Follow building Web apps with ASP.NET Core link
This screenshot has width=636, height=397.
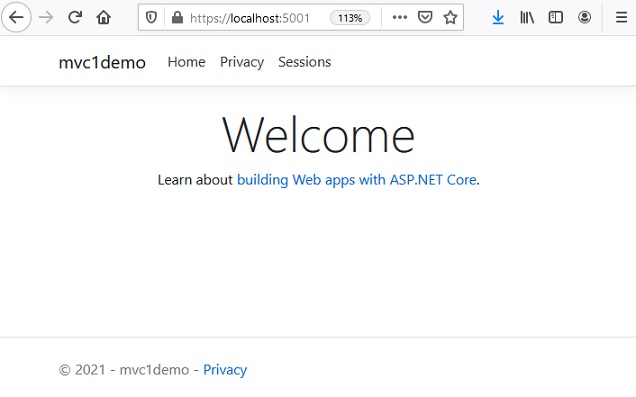point(357,180)
